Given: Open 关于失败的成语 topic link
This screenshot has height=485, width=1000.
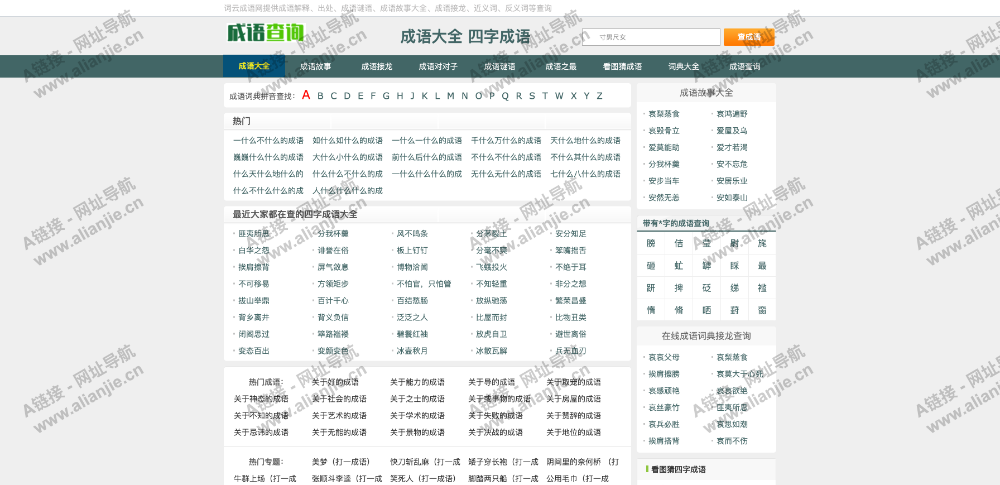Looking at the screenshot, I should pyautogui.click(x=496, y=415).
